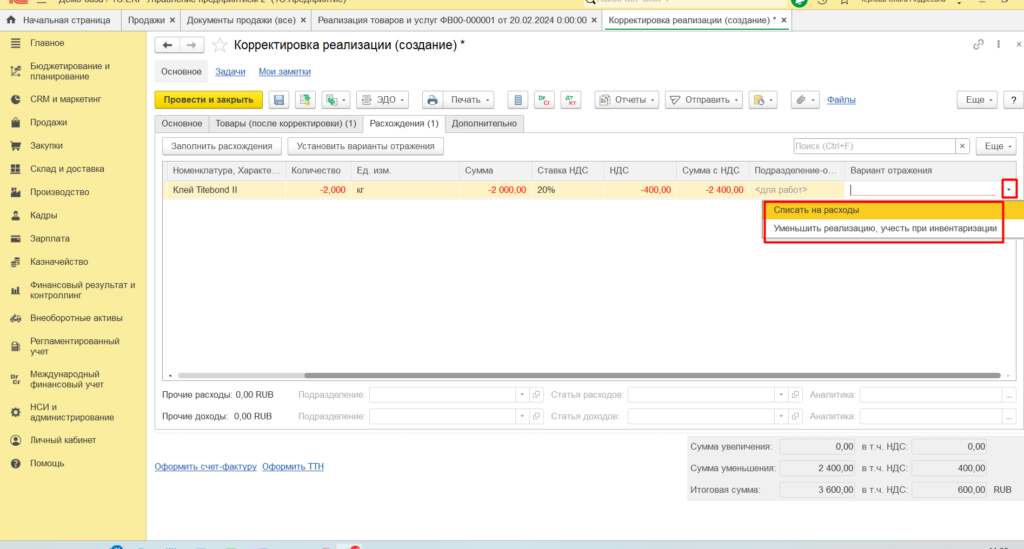Open the Отправить dropdown
The image size is (1024, 549).
(703, 100)
